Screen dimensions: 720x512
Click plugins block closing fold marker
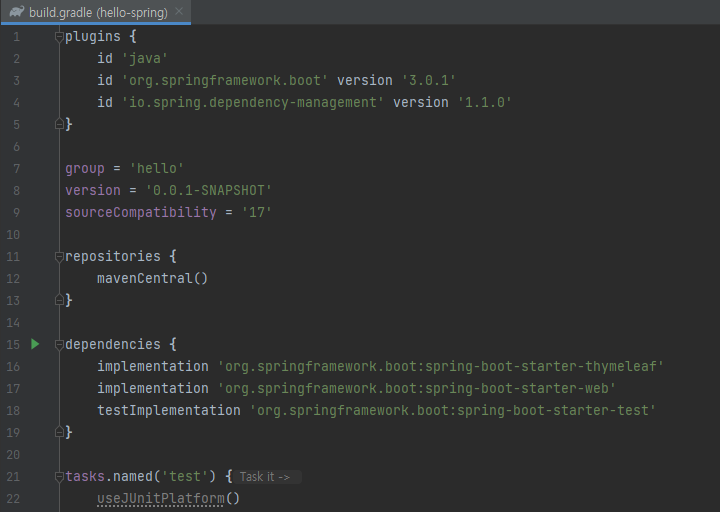point(59,124)
